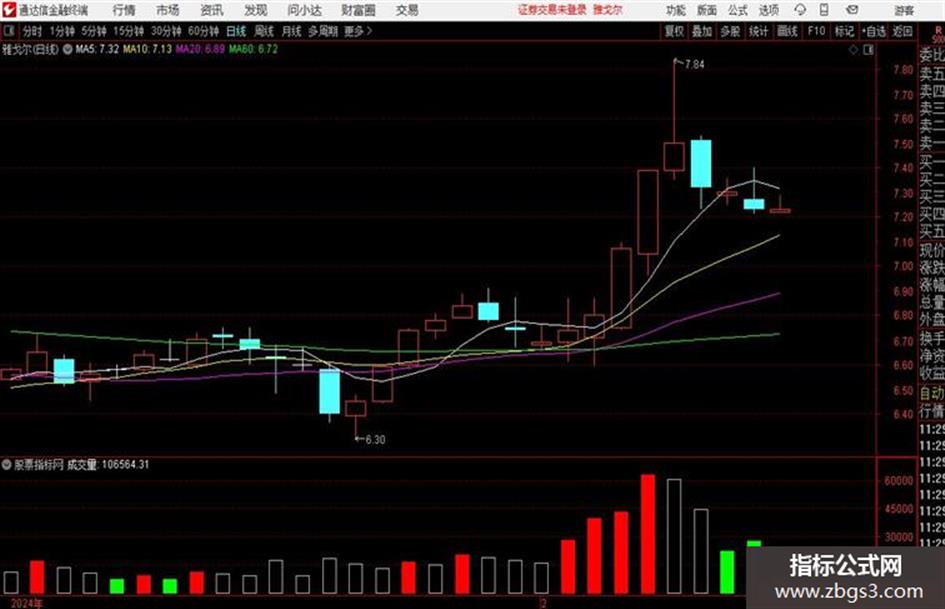
Task: Expand the 更多 periods list
Action: [x=358, y=31]
